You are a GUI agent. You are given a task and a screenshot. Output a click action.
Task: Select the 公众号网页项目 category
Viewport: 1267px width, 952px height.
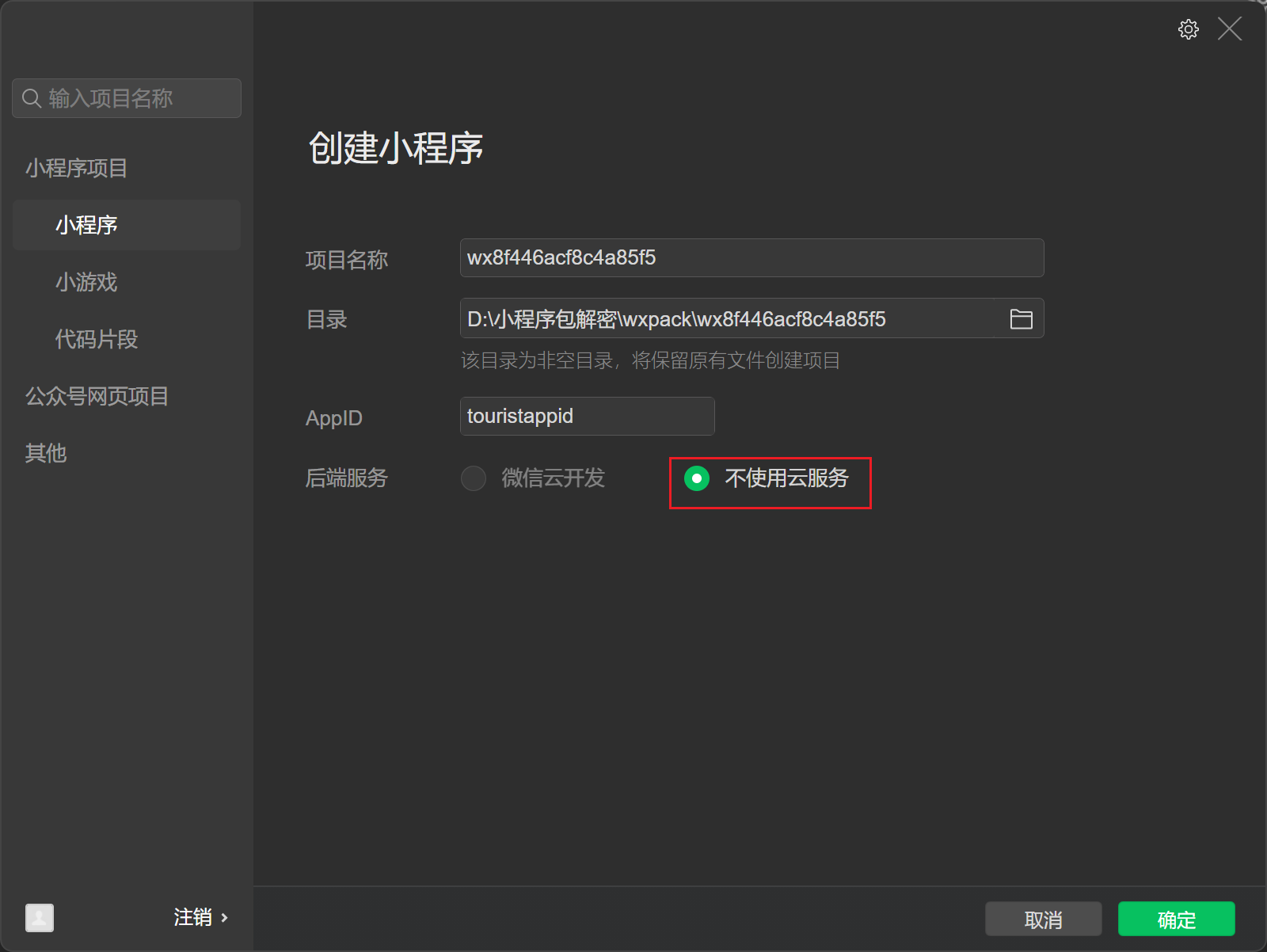(97, 396)
